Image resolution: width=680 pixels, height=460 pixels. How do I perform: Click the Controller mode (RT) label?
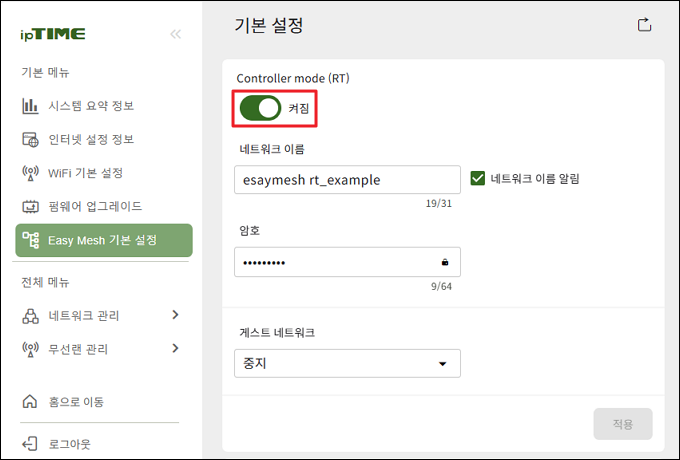pos(293,78)
